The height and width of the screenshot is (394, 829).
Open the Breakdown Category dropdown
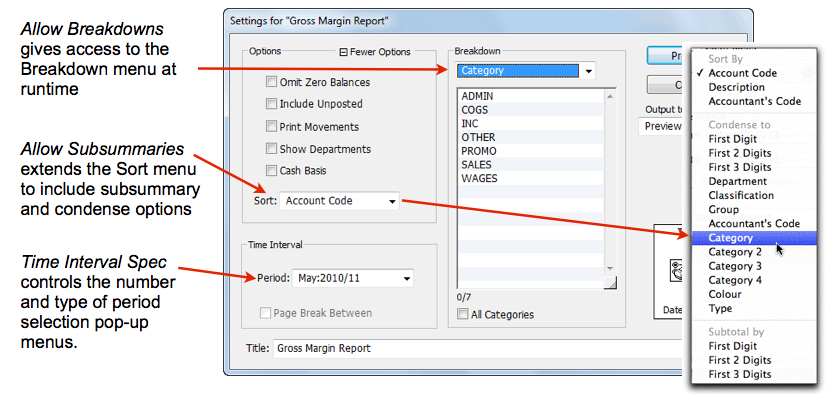coord(525,71)
